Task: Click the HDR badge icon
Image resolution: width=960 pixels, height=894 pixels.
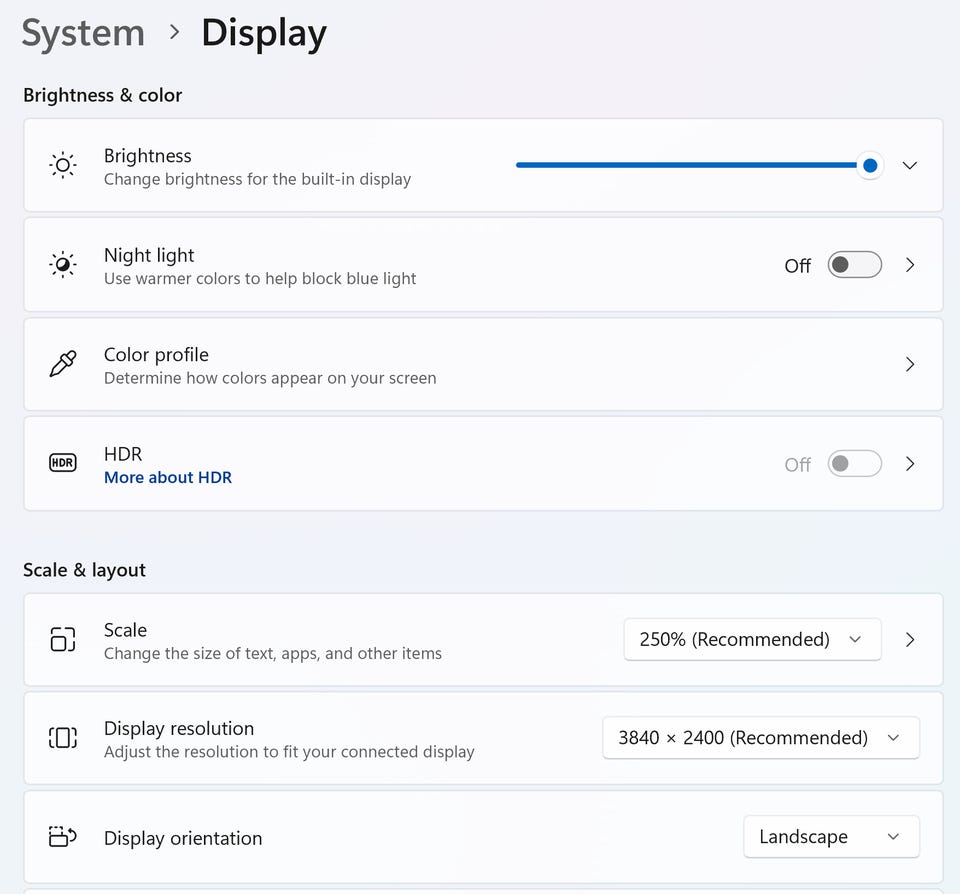Action: [x=63, y=463]
